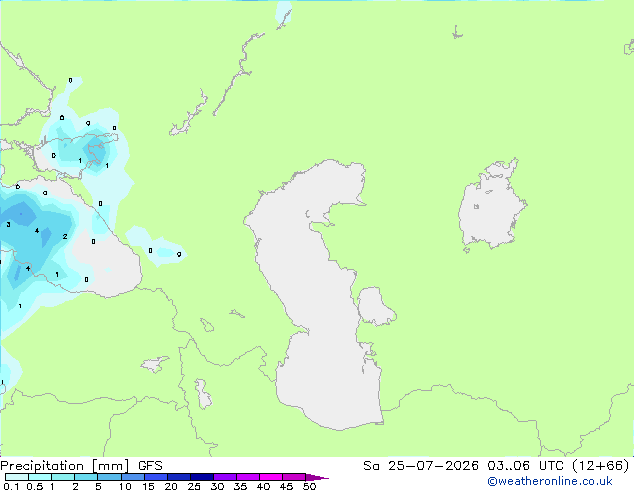Click the precipitation value 2 on map

pyautogui.click(x=65, y=237)
